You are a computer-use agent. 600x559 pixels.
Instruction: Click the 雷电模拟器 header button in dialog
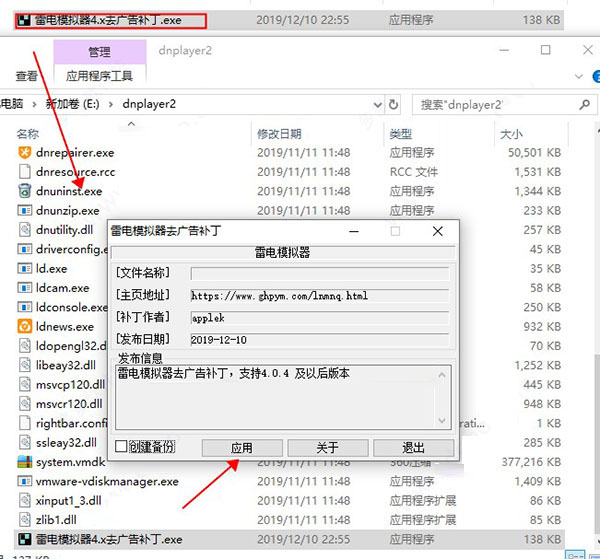[x=283, y=253]
